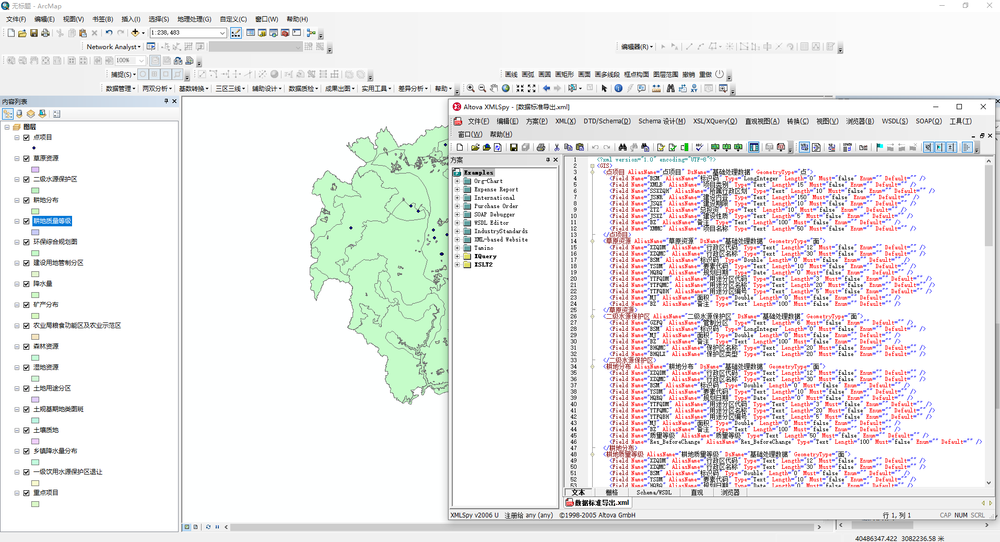
Task: Click List By Source icon in contents panel
Action: pyautogui.click(x=19, y=114)
